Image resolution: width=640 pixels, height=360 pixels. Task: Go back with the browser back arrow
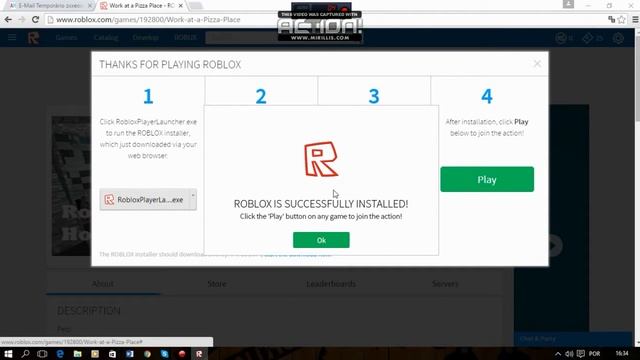[x=8, y=19]
